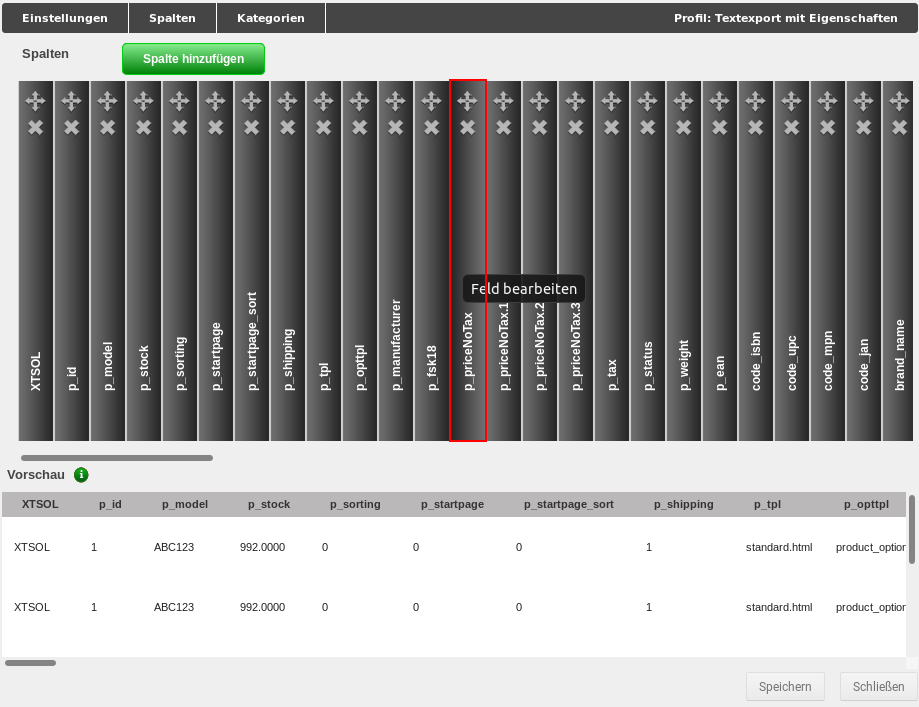This screenshot has width=919, height=707.
Task: Click the move icon above p_startpage
Action: (x=214, y=100)
